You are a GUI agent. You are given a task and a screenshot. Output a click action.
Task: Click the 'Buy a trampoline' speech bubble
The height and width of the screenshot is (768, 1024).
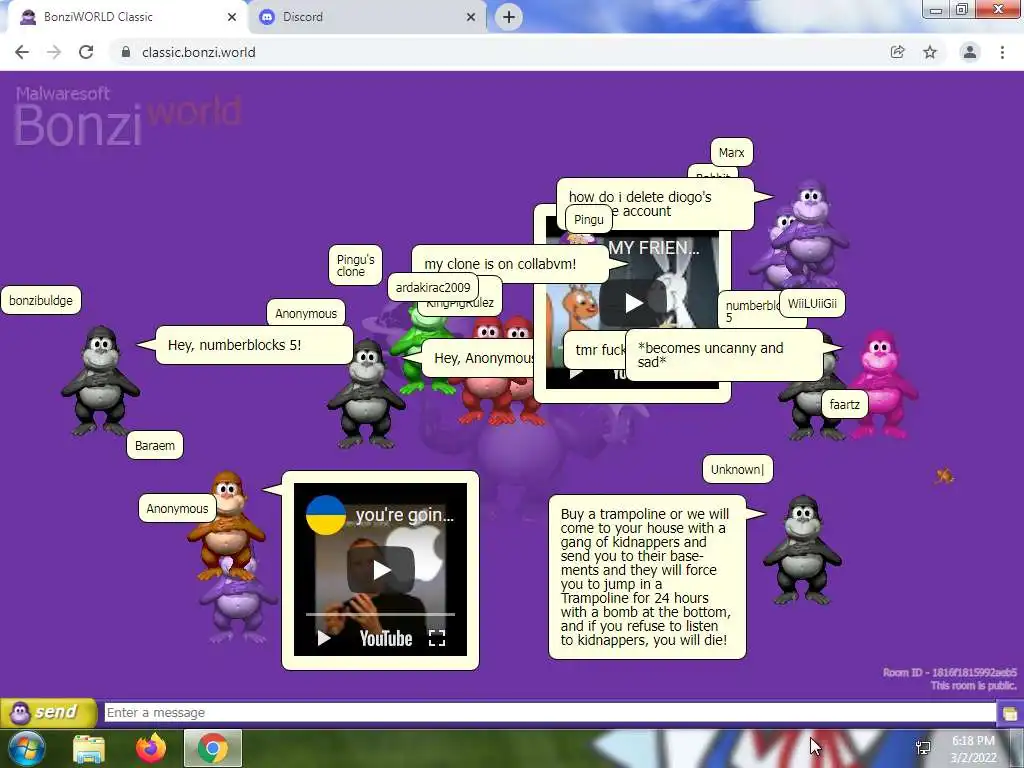coord(647,577)
